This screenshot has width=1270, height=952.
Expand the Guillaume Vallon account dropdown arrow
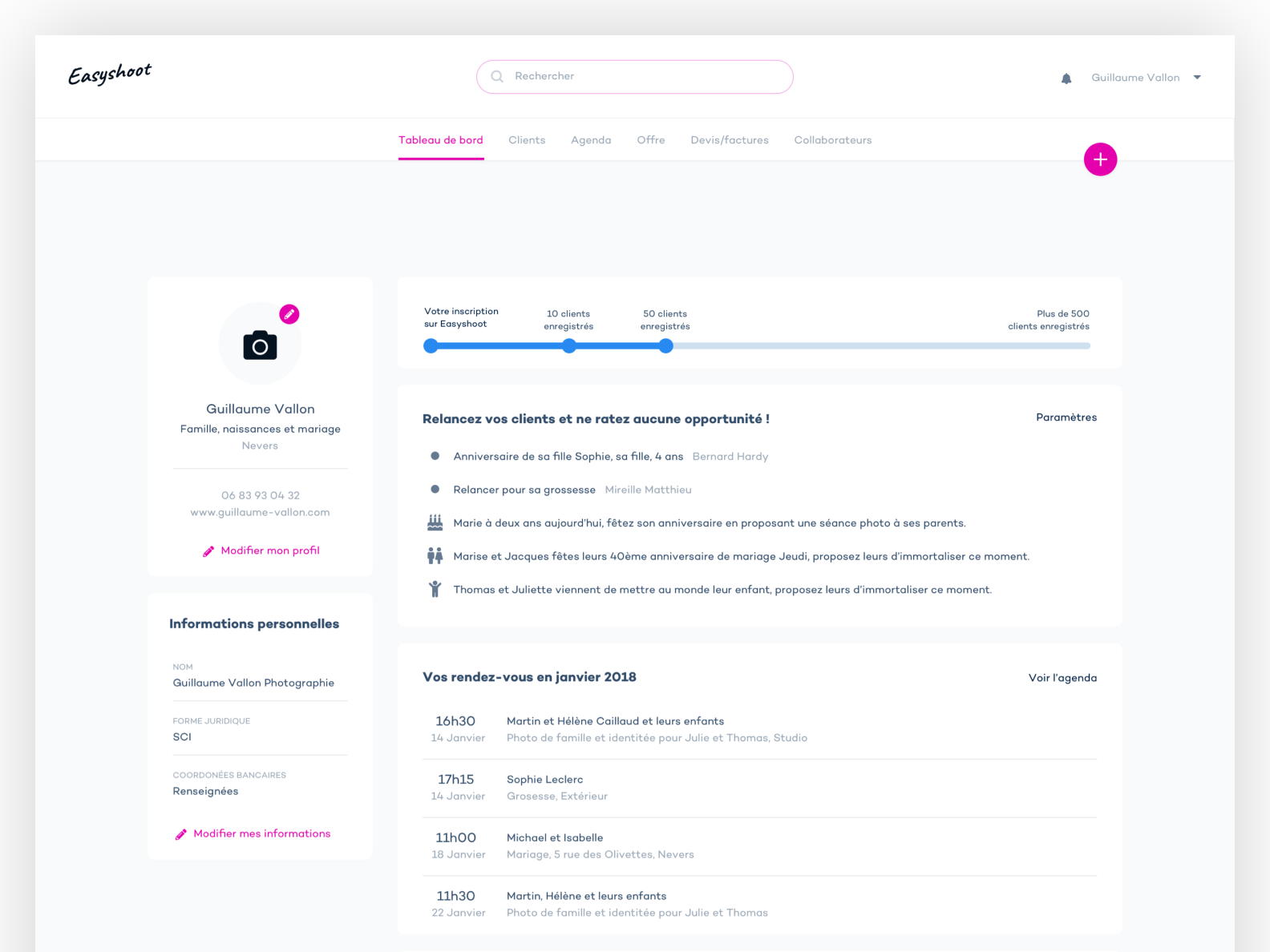[x=1197, y=78]
